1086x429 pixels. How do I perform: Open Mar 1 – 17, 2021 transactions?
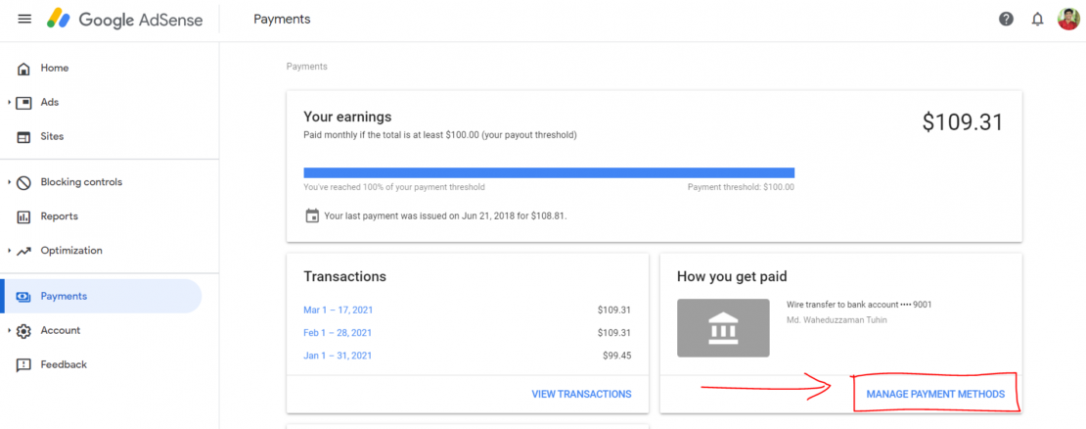[338, 310]
